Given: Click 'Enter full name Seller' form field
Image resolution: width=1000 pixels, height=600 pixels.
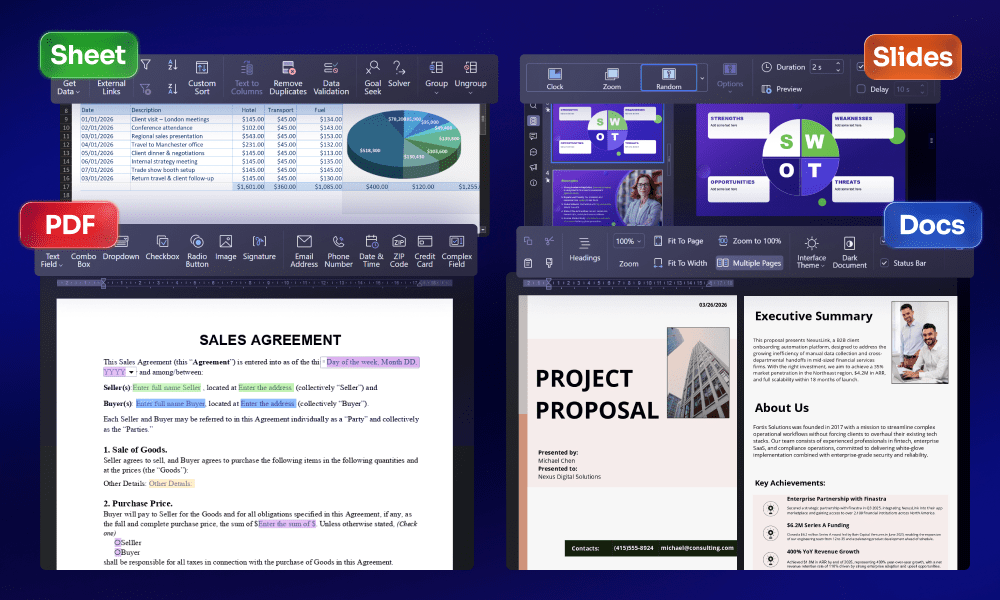Looking at the screenshot, I should click(x=167, y=388).
